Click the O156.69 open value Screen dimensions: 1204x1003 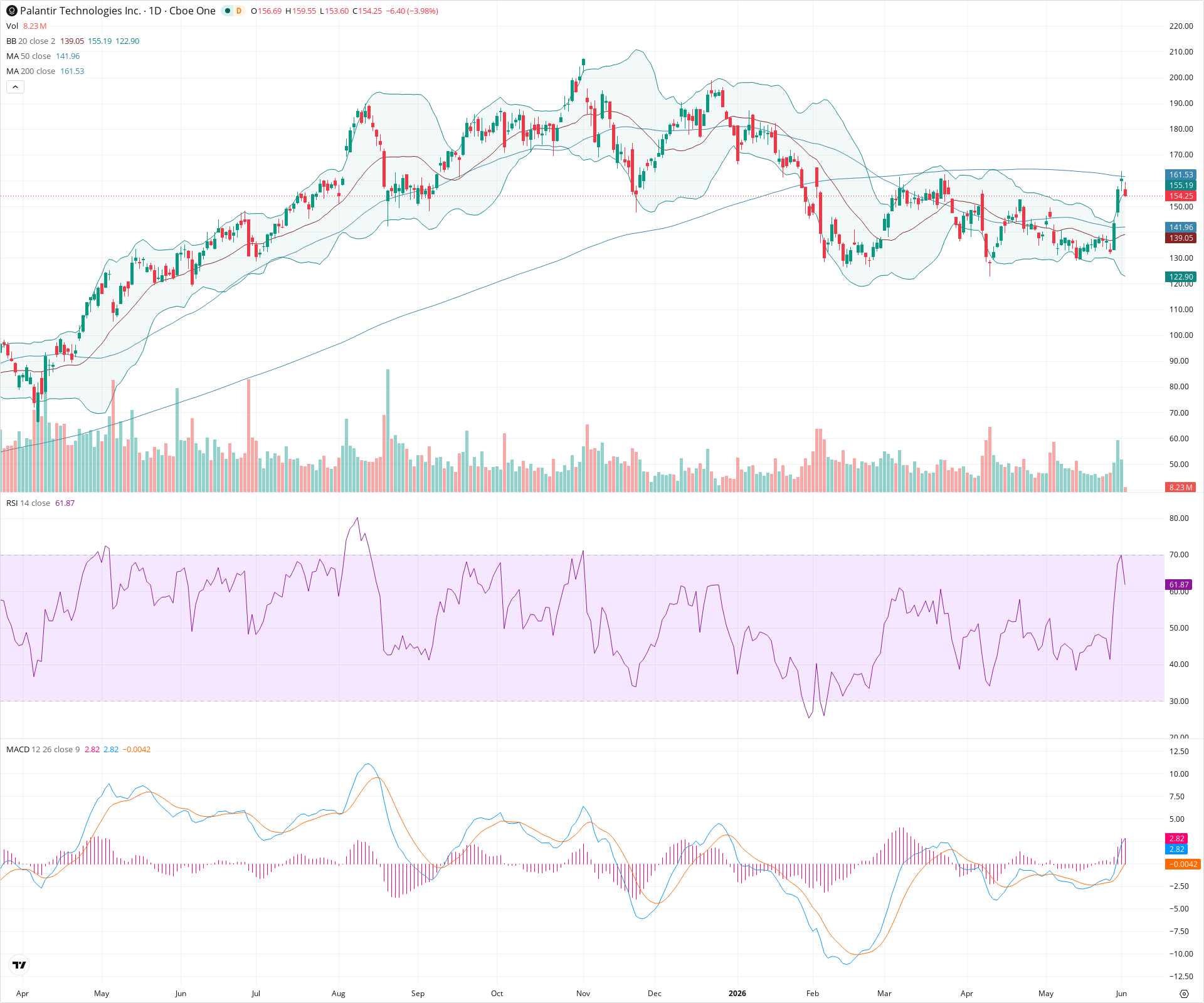[x=267, y=11]
